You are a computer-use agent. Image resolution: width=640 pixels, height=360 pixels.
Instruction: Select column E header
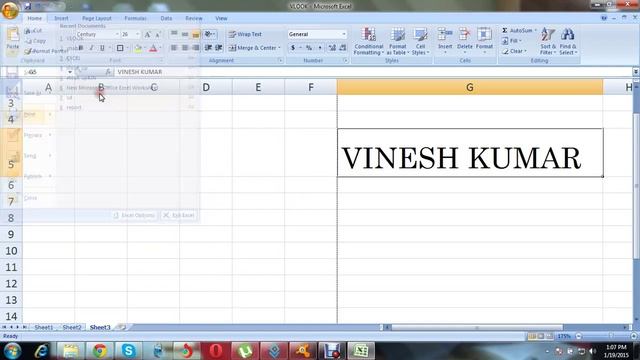point(258,87)
